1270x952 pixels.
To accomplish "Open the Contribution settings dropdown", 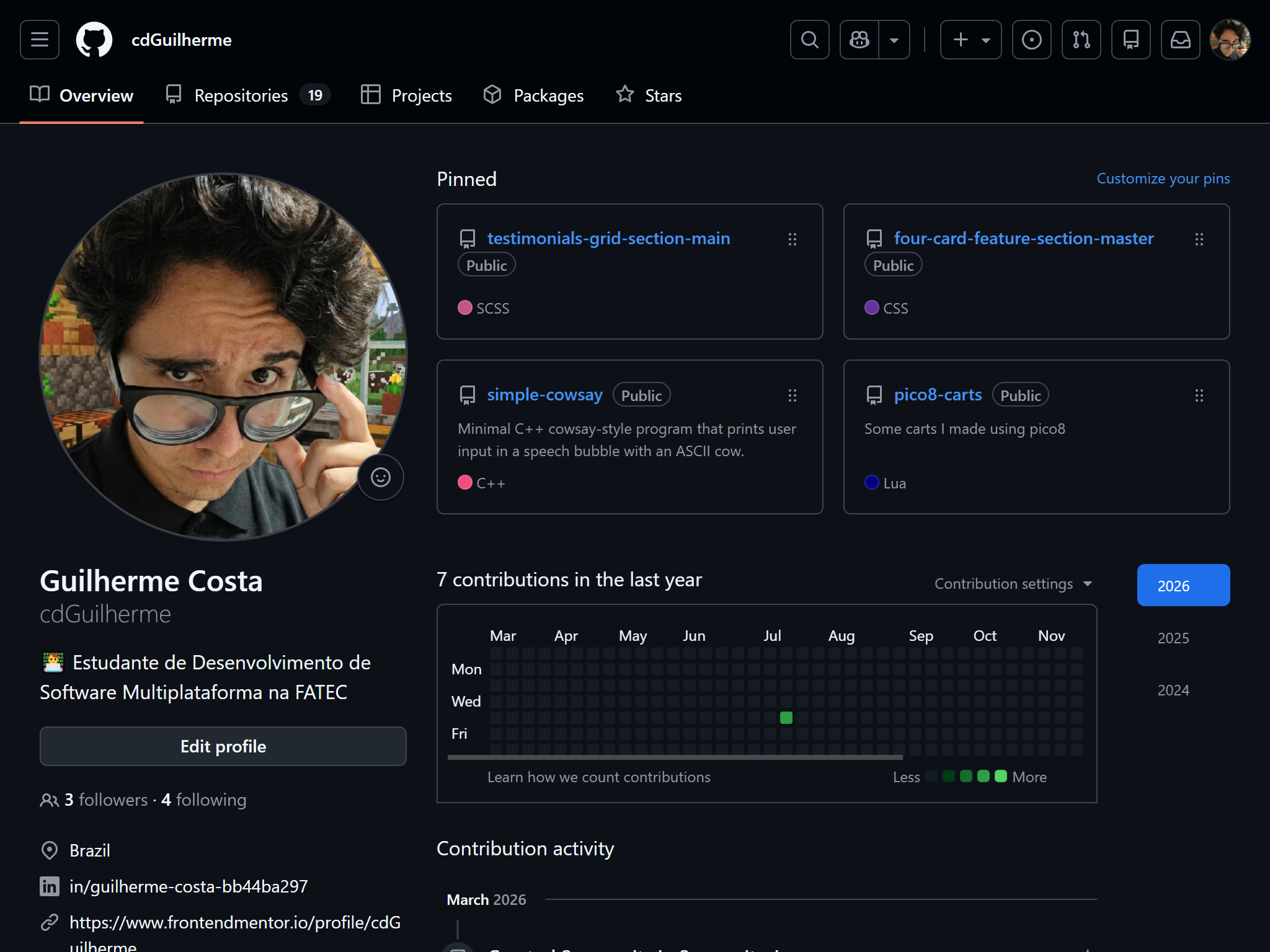I will tap(1013, 584).
